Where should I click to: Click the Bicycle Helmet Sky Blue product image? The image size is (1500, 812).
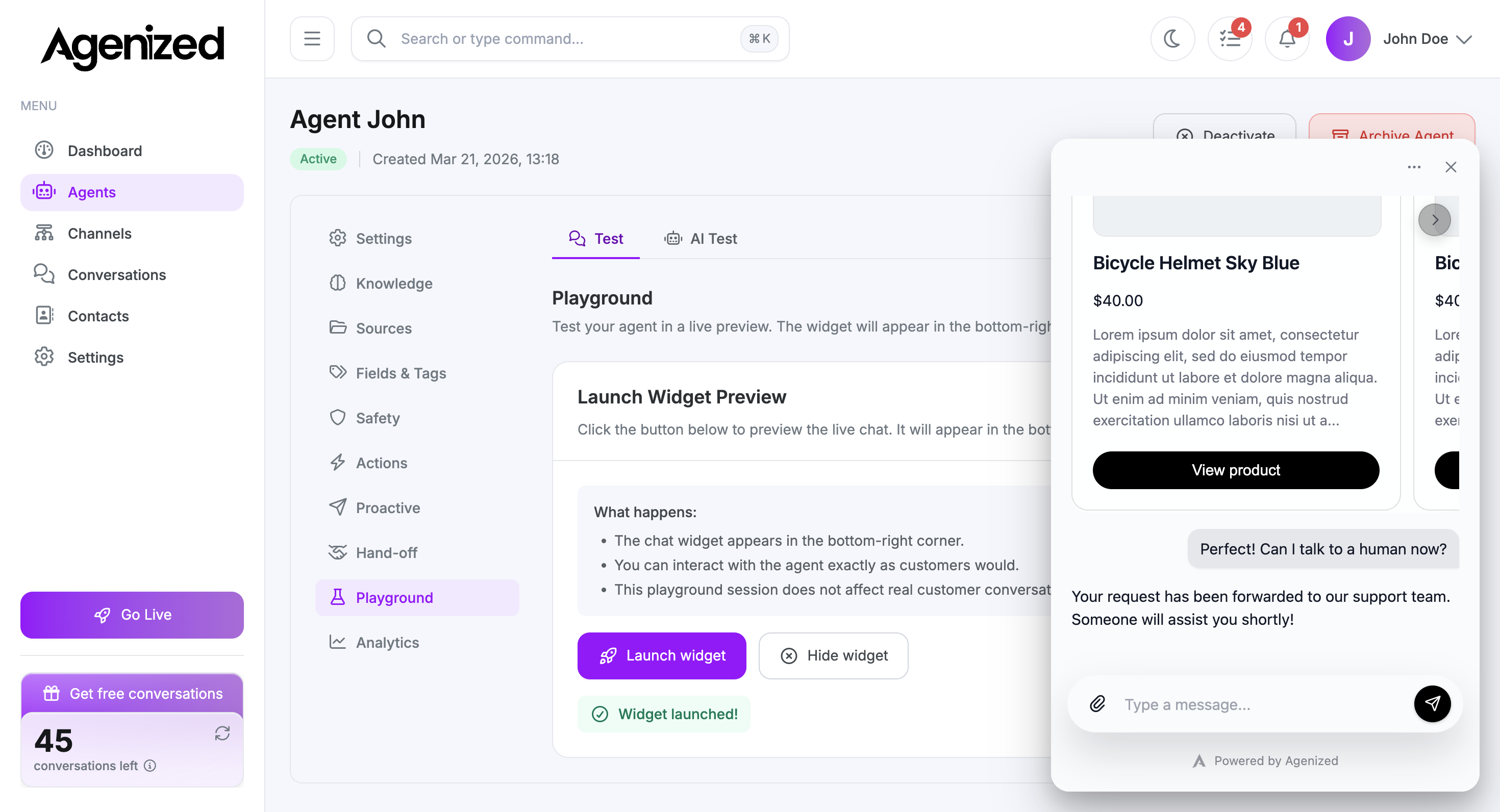click(1237, 216)
